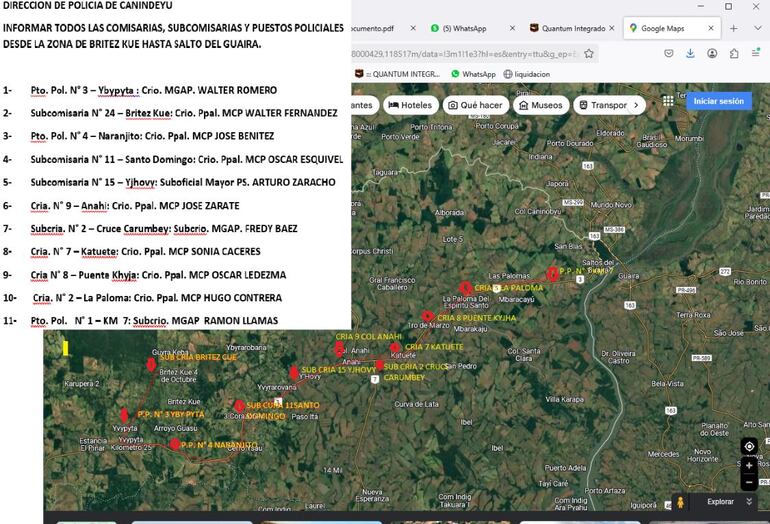Open the liquidacion bookmark
Screen dimensions: 770x524
[526, 74]
